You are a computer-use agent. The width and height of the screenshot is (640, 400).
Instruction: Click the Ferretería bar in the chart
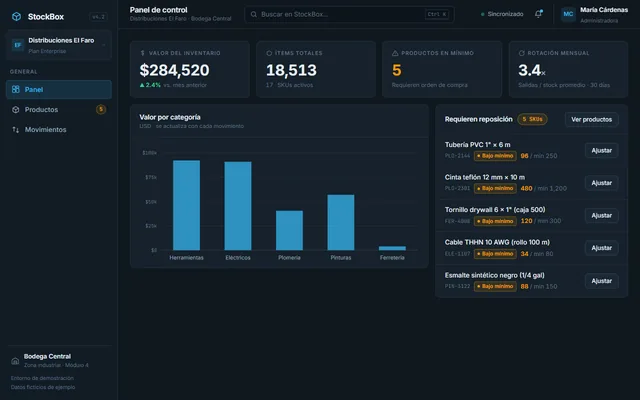click(x=392, y=248)
